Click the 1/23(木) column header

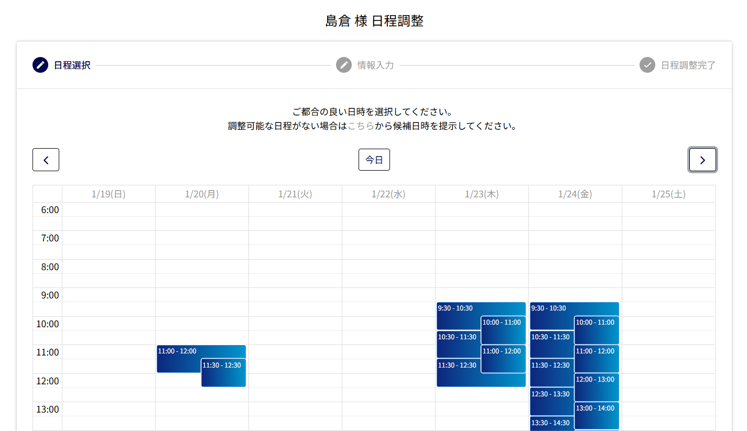[x=482, y=194]
